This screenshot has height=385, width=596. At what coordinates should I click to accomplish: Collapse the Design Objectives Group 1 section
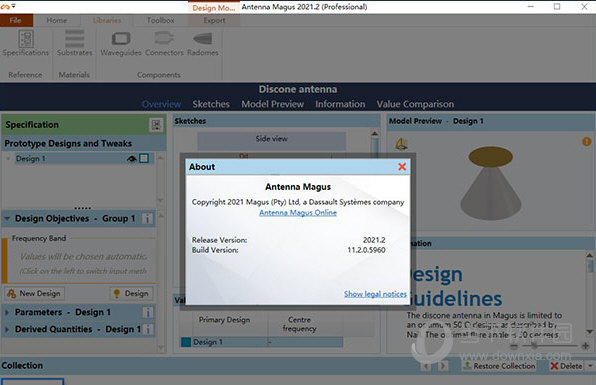(x=7, y=219)
